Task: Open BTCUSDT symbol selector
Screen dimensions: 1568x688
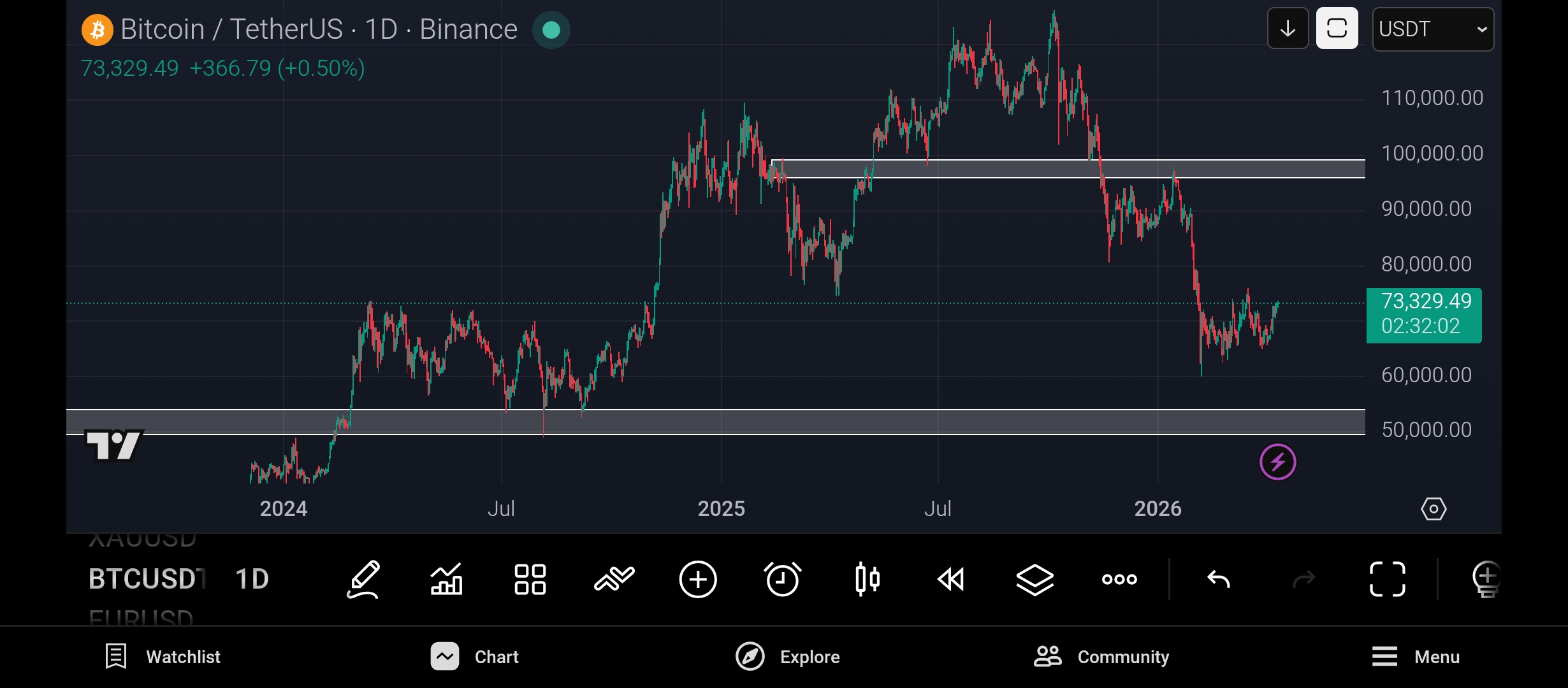Action: click(x=147, y=579)
